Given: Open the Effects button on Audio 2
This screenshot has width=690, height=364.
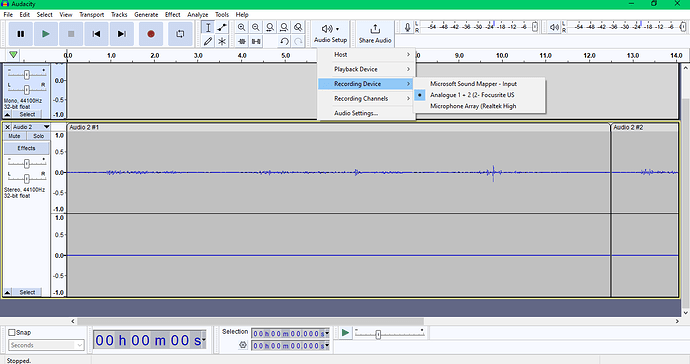Looking at the screenshot, I should tap(26, 148).
